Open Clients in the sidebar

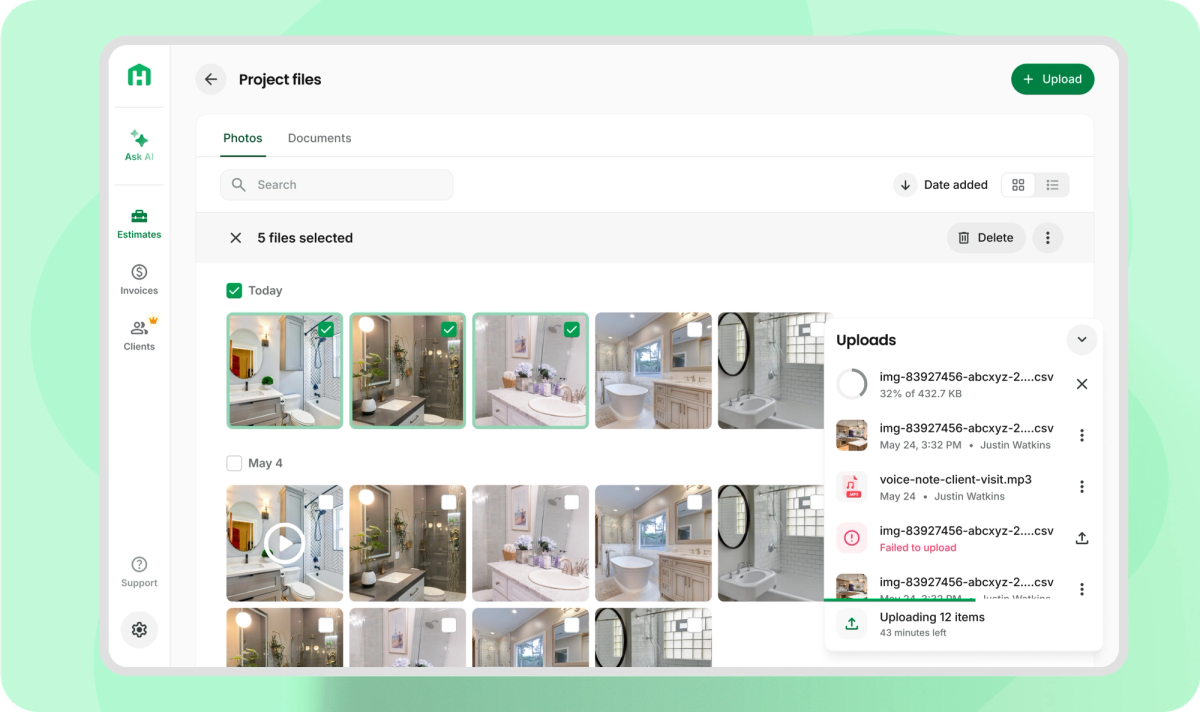(x=139, y=336)
